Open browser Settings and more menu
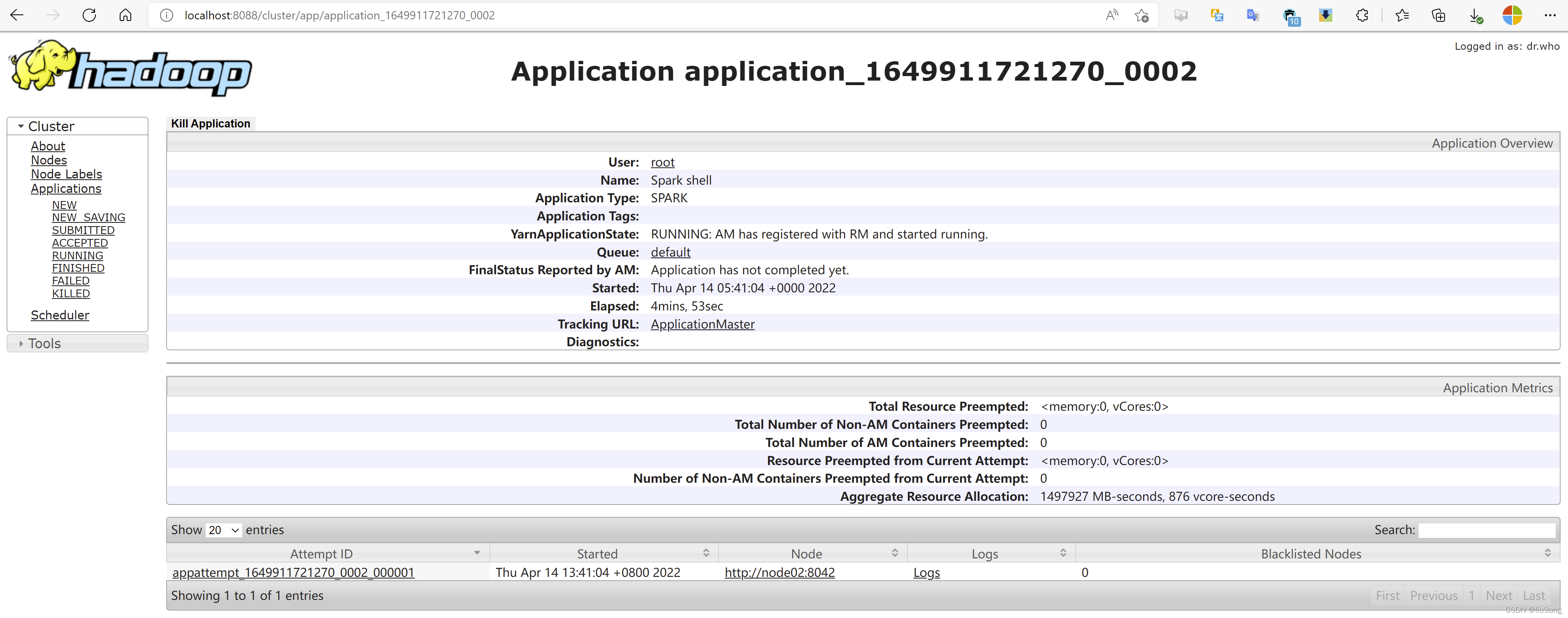The height and width of the screenshot is (618, 1568). pos(1550,15)
